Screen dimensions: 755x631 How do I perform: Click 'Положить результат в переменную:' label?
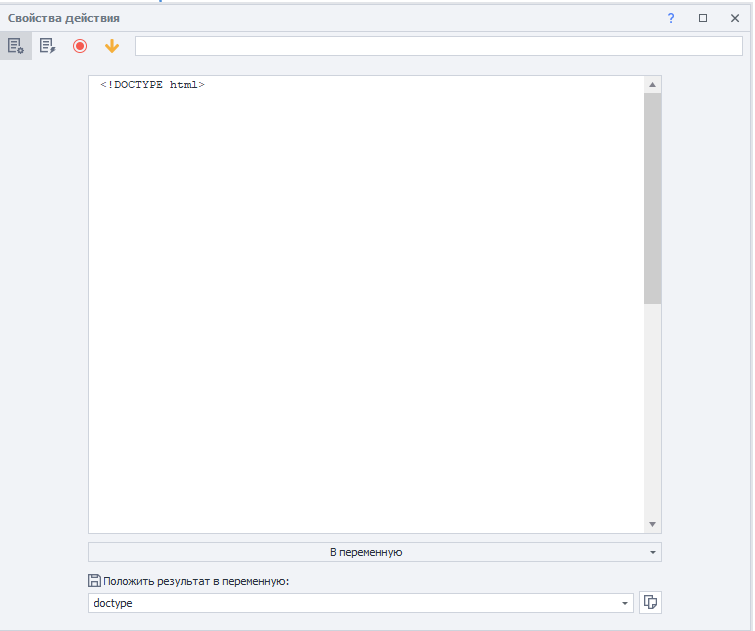pyautogui.click(x=196, y=581)
